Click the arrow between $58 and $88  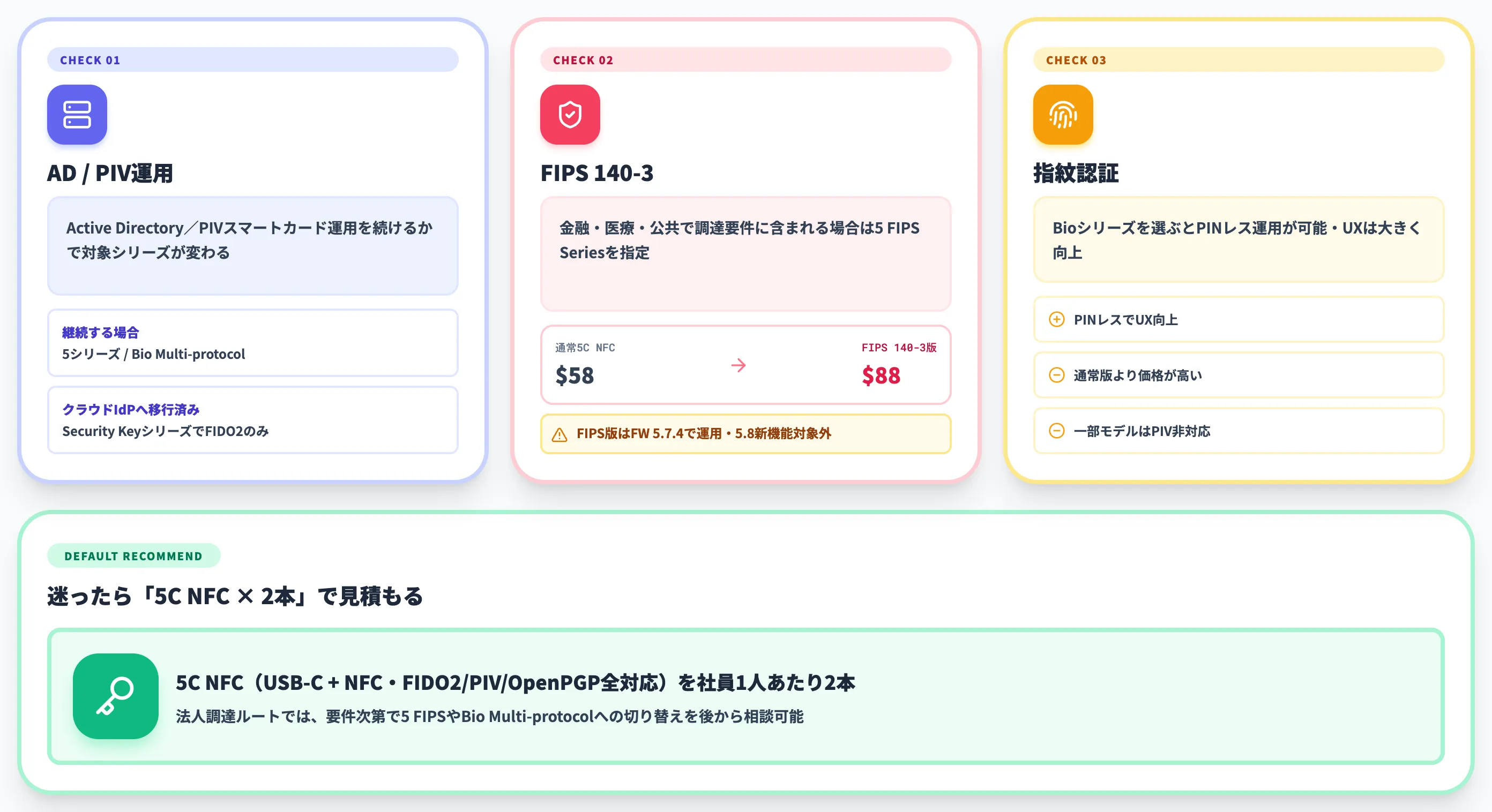(x=738, y=365)
